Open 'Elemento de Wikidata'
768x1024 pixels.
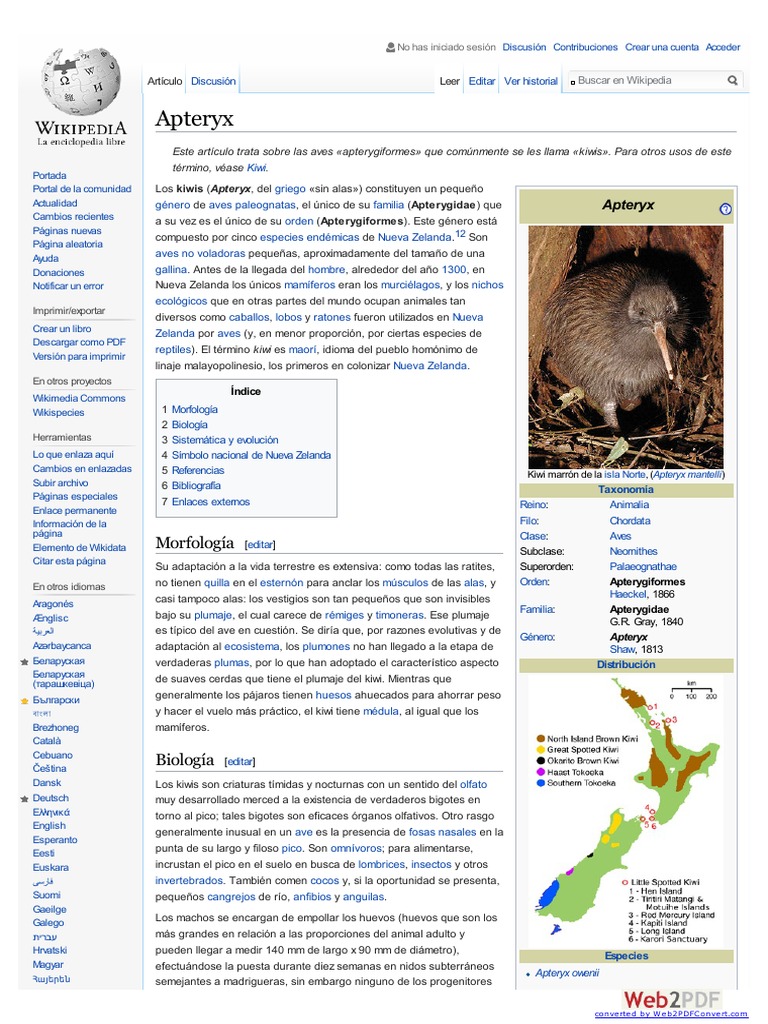(80, 548)
